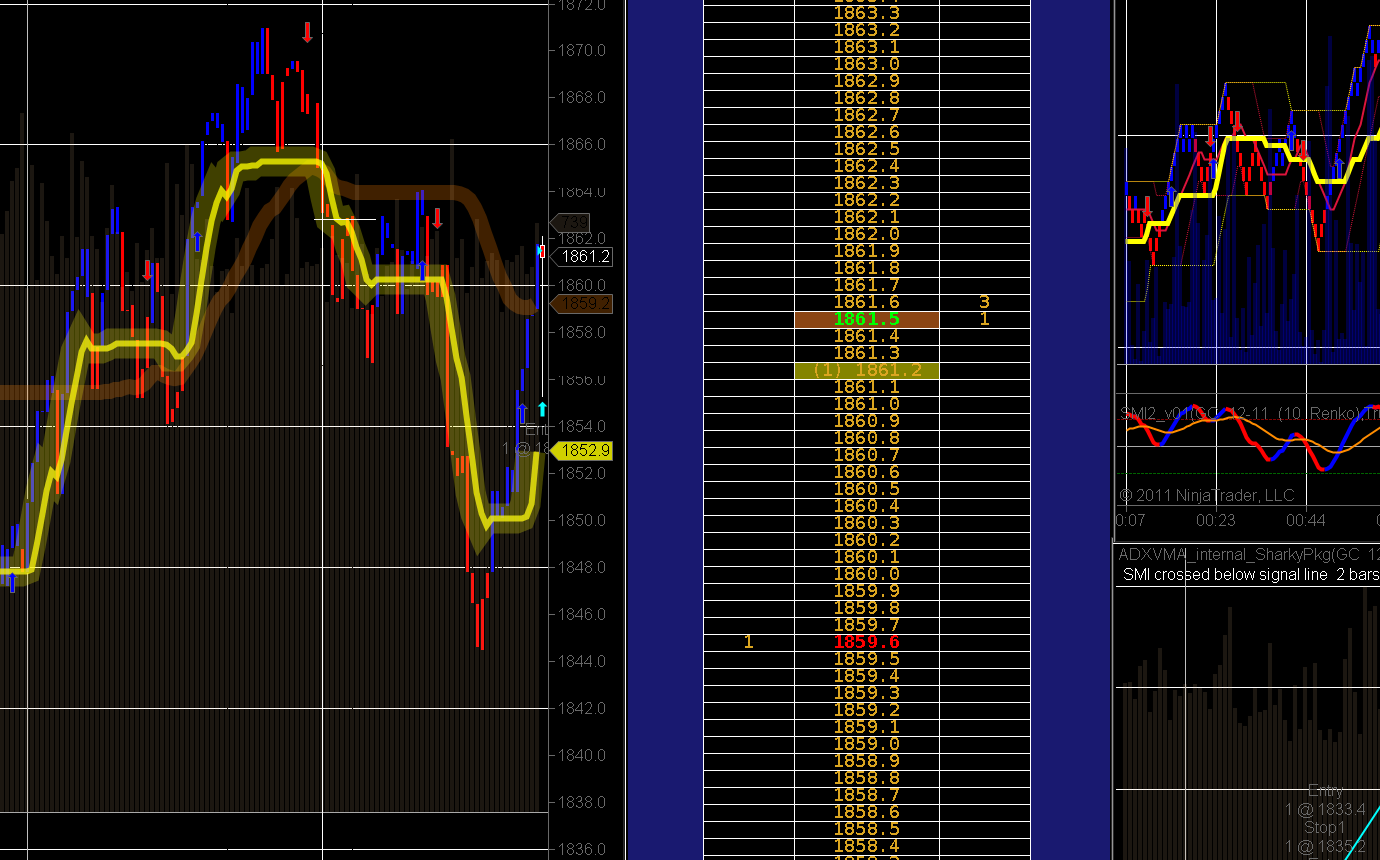This screenshot has height=860, width=1380.
Task: Choose price 1861.1 in the ladder
Action: pyautogui.click(x=866, y=387)
